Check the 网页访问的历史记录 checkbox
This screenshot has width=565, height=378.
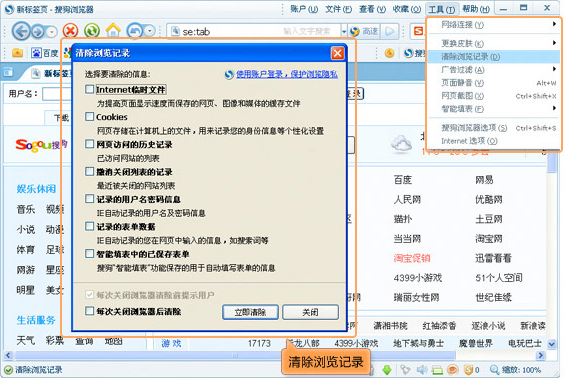[x=90, y=144]
